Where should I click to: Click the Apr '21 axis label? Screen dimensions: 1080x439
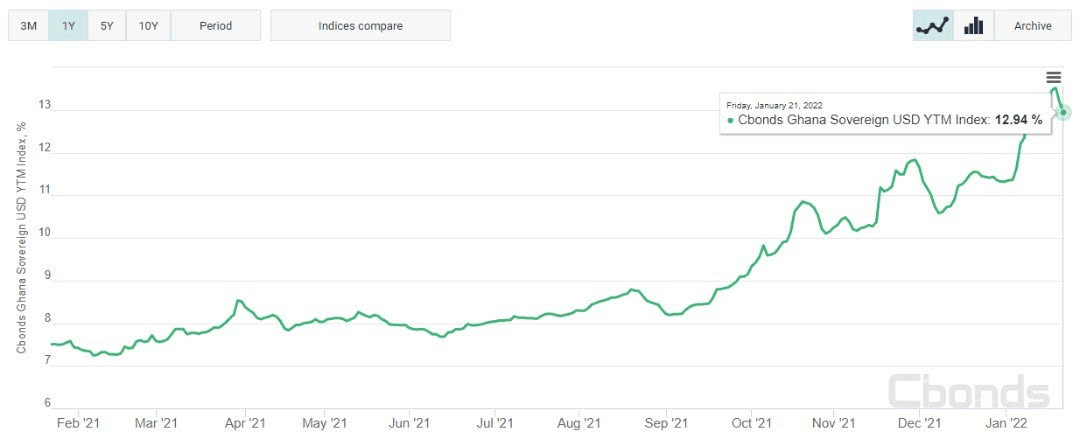click(246, 422)
